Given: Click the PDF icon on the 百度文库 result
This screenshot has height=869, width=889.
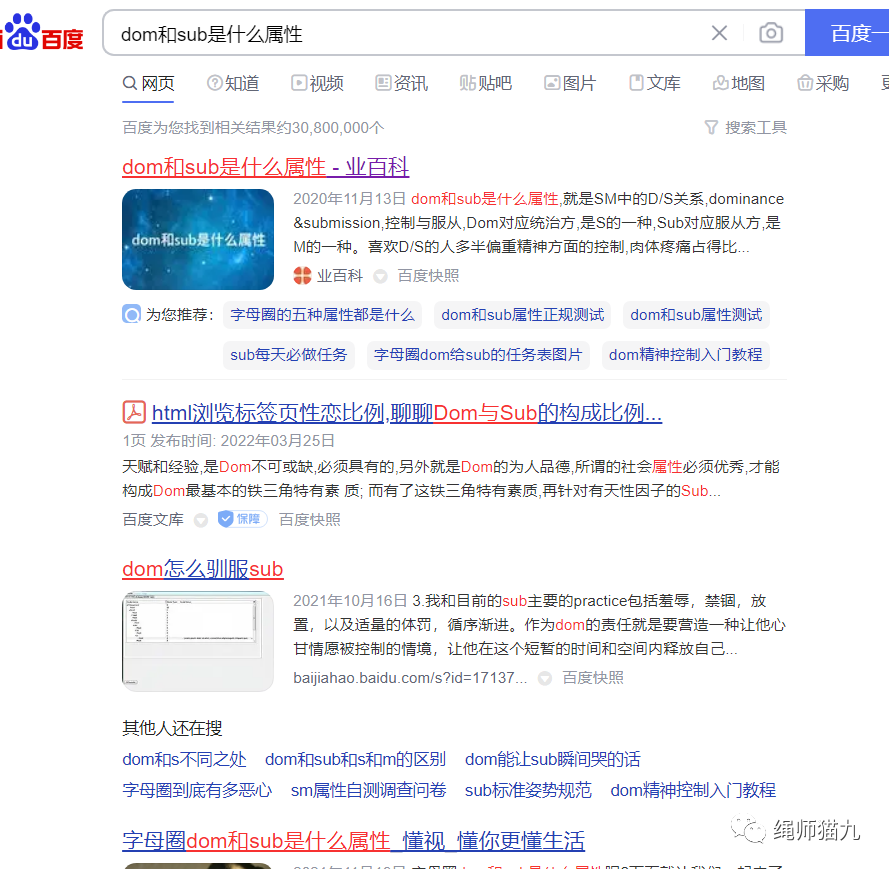Looking at the screenshot, I should click(135, 412).
